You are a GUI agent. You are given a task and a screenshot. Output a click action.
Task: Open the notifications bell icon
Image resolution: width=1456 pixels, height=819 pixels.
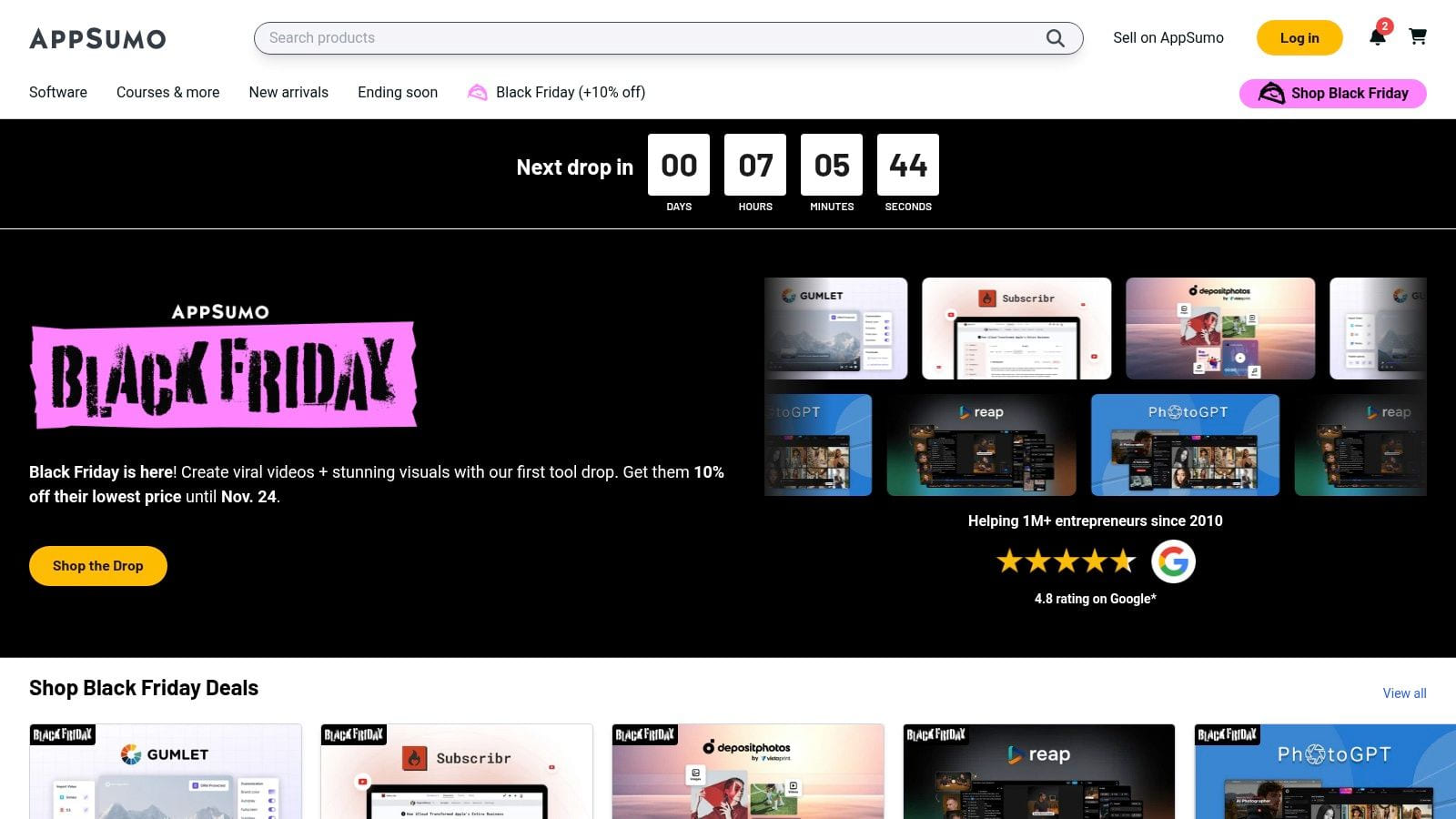click(1377, 37)
